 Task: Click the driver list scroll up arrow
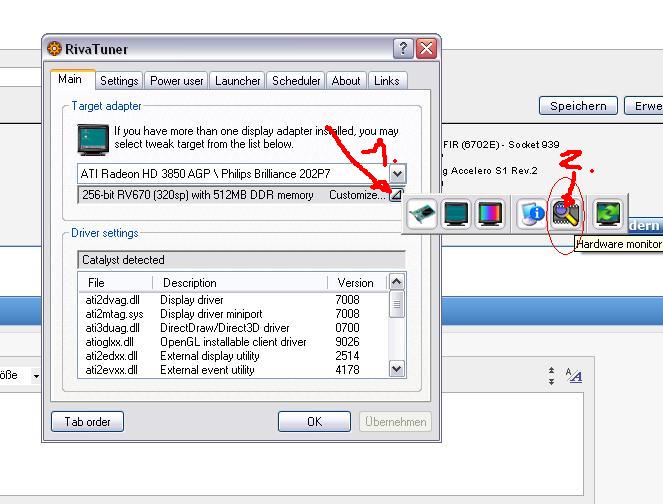397,282
